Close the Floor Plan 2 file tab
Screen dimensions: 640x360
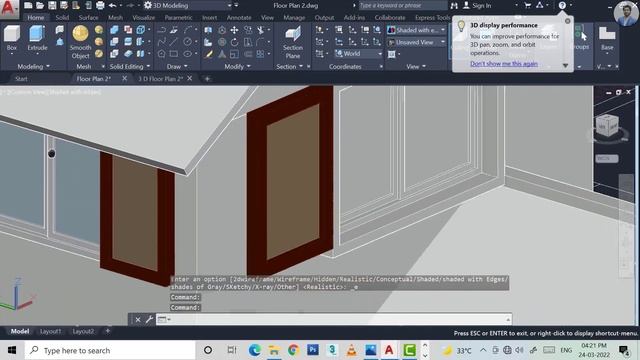[x=124, y=78]
